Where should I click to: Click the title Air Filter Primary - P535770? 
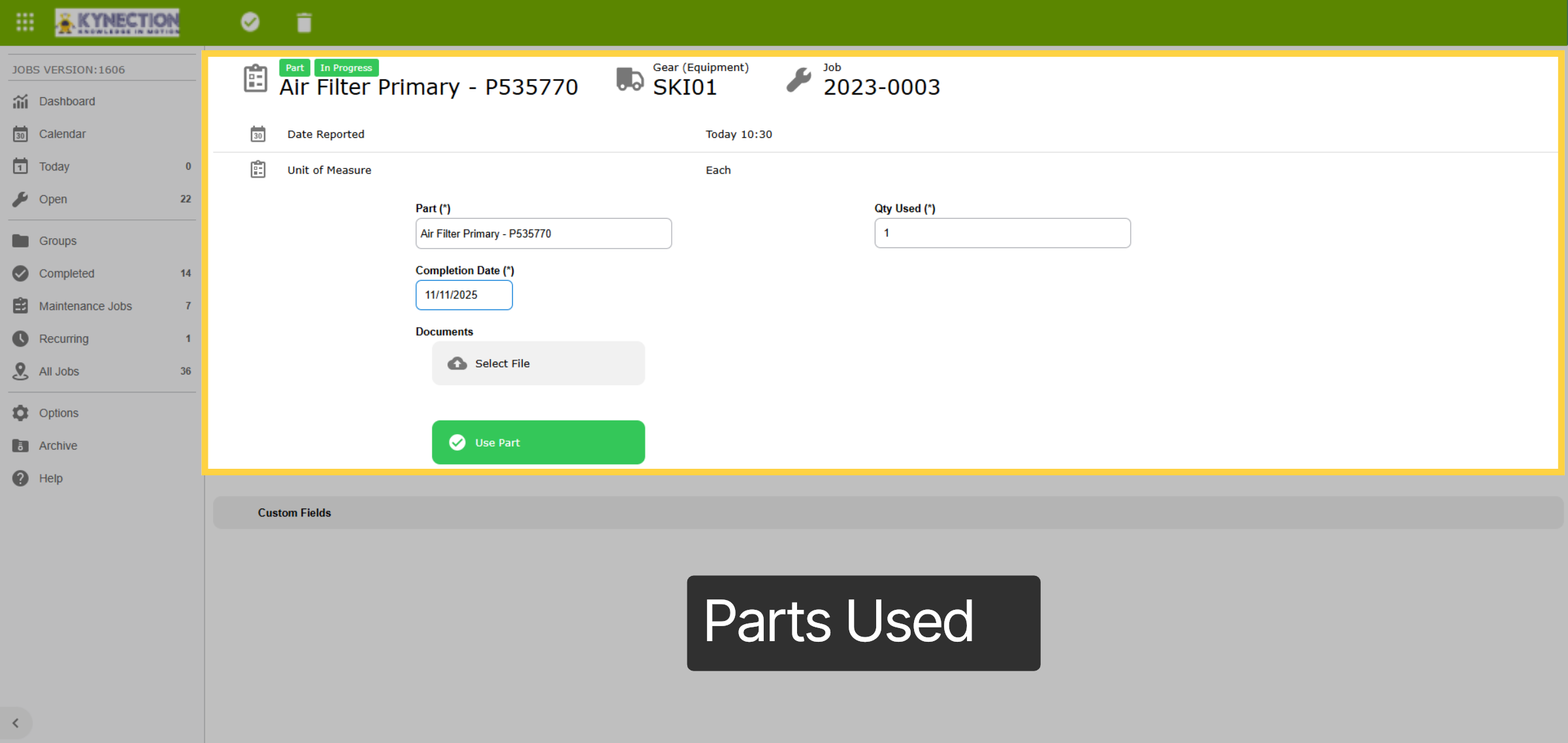[429, 87]
